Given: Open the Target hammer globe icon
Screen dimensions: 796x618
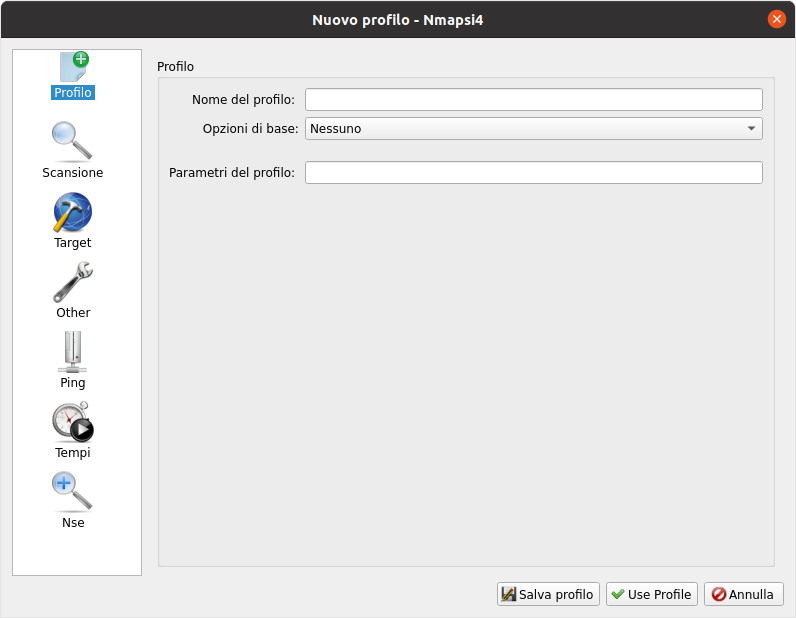Looking at the screenshot, I should [x=73, y=212].
